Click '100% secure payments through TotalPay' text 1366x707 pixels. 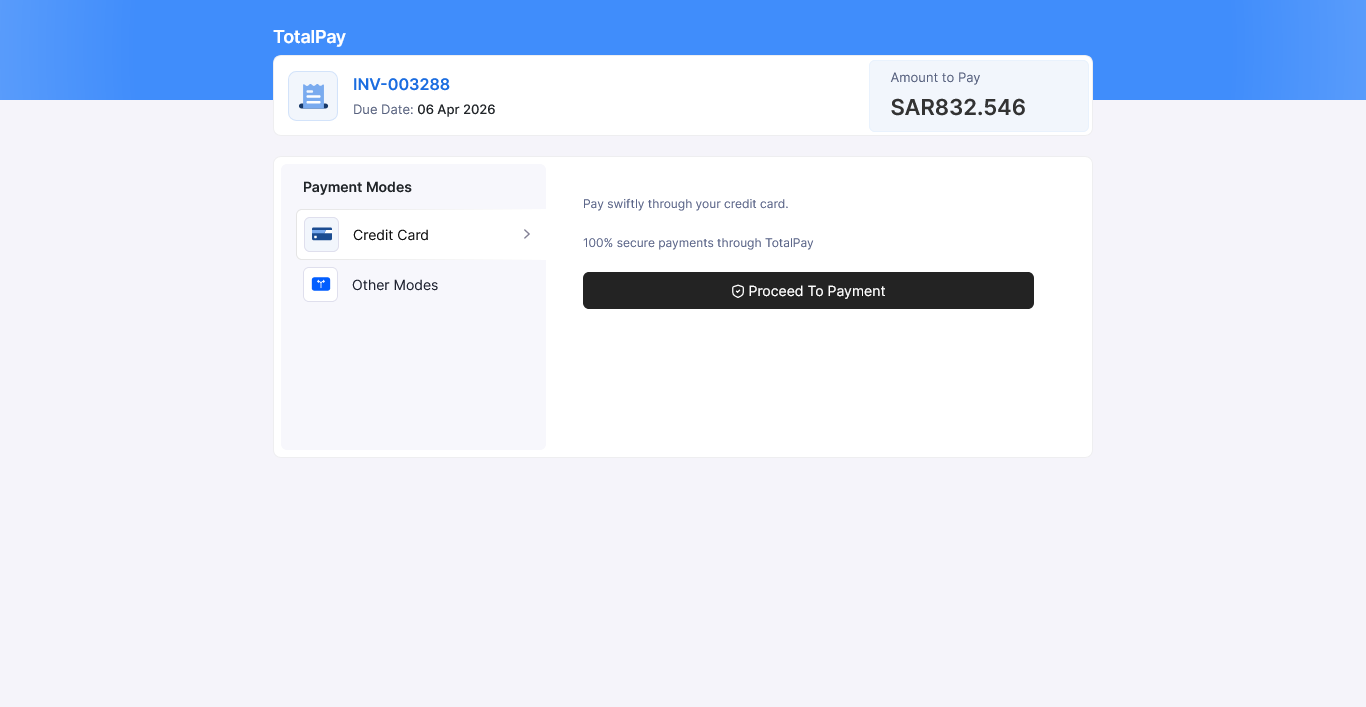[698, 243]
